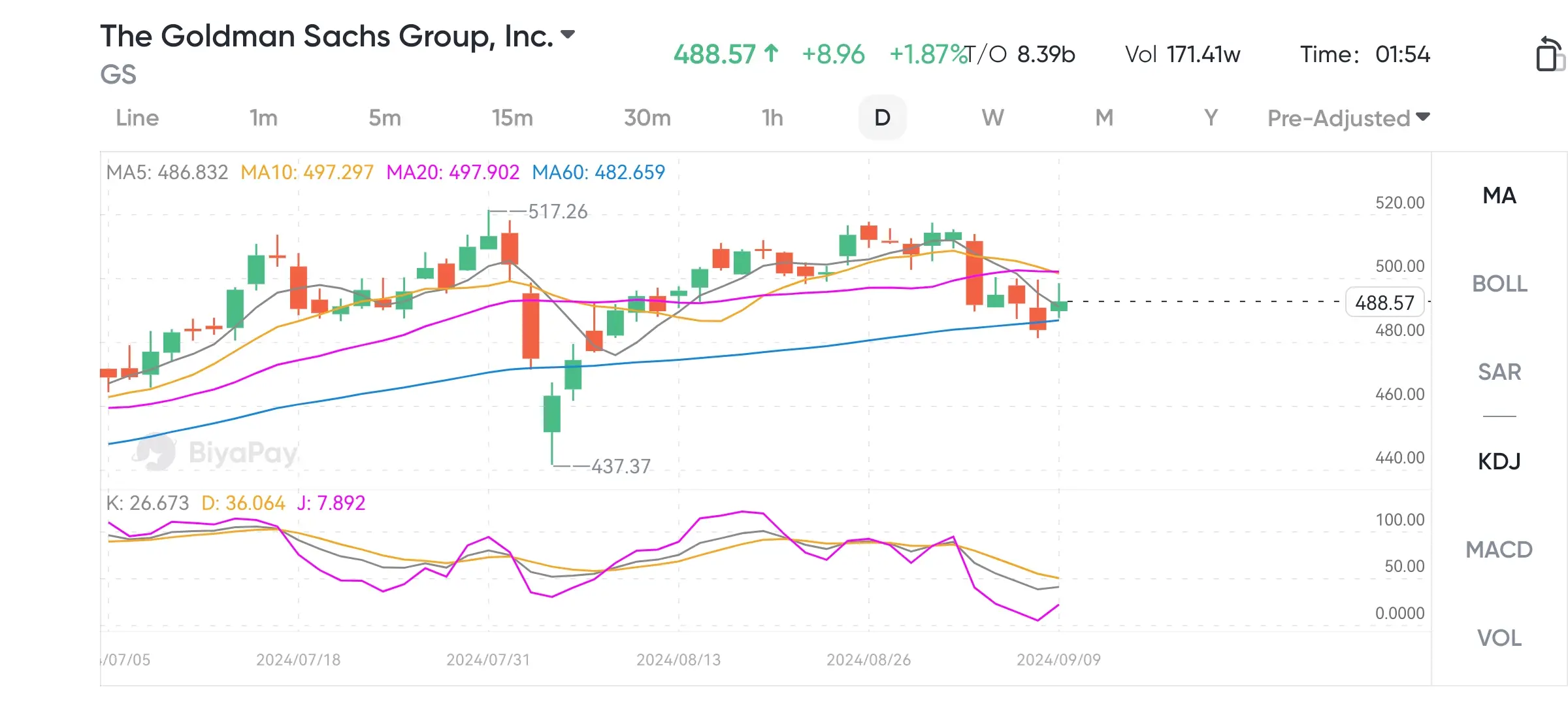
Task: Click the 2024/09/09 date label
Action: (1058, 660)
